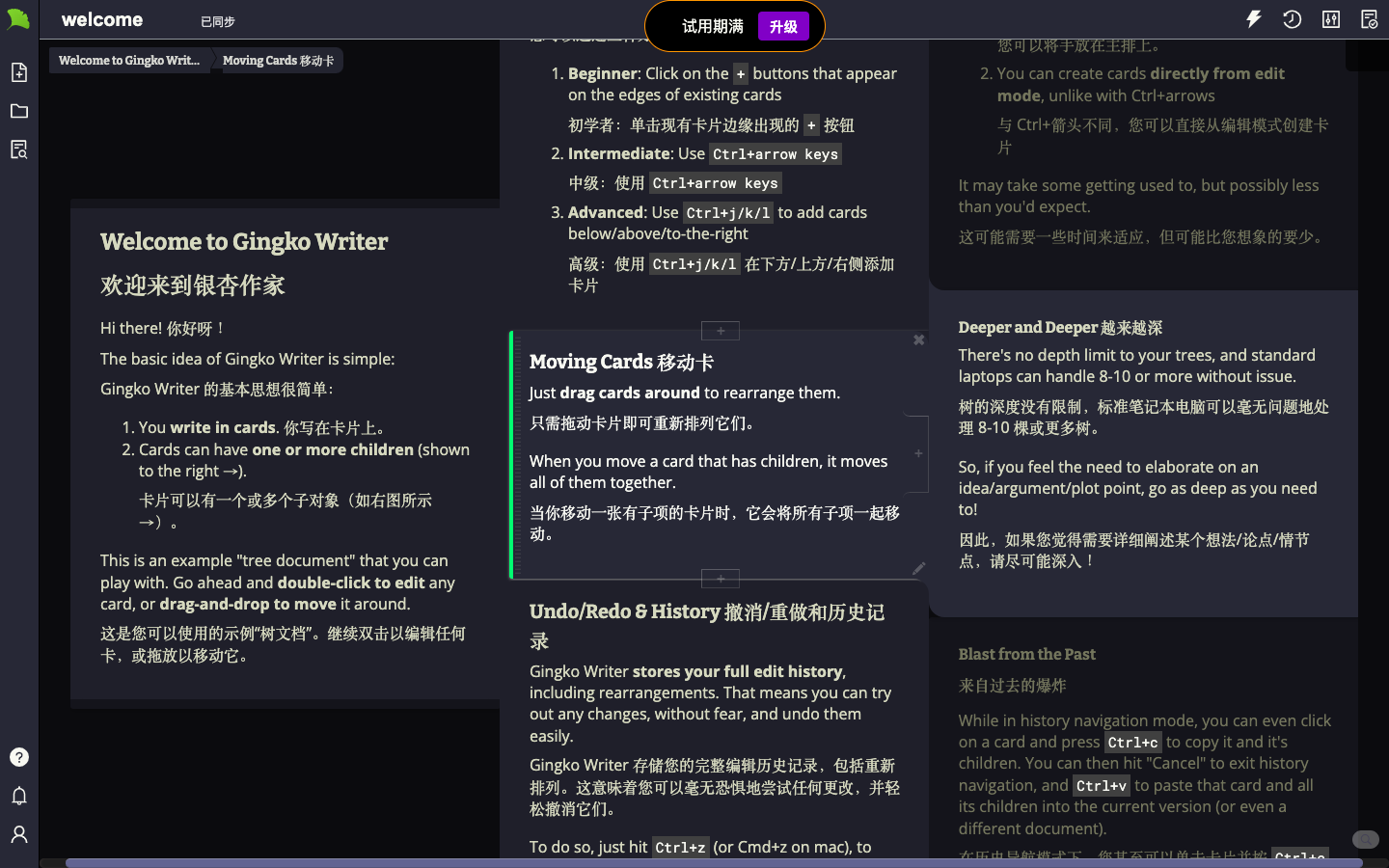The width and height of the screenshot is (1389, 868).
Task: Select the Deeper and Deeper card
Action: pyautogui.click(x=1143, y=453)
